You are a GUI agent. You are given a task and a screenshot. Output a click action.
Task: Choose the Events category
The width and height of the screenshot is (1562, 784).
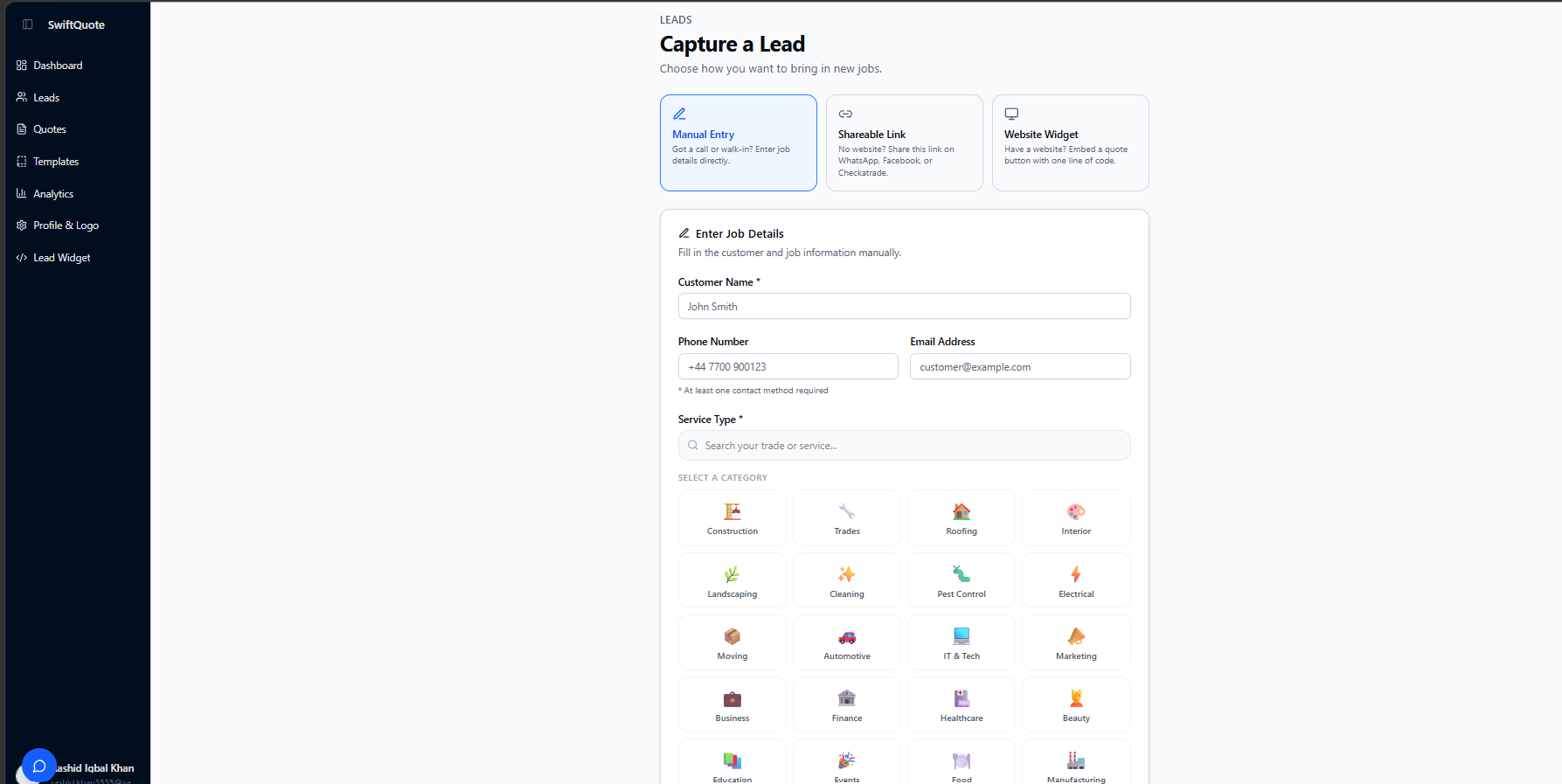[x=847, y=762]
